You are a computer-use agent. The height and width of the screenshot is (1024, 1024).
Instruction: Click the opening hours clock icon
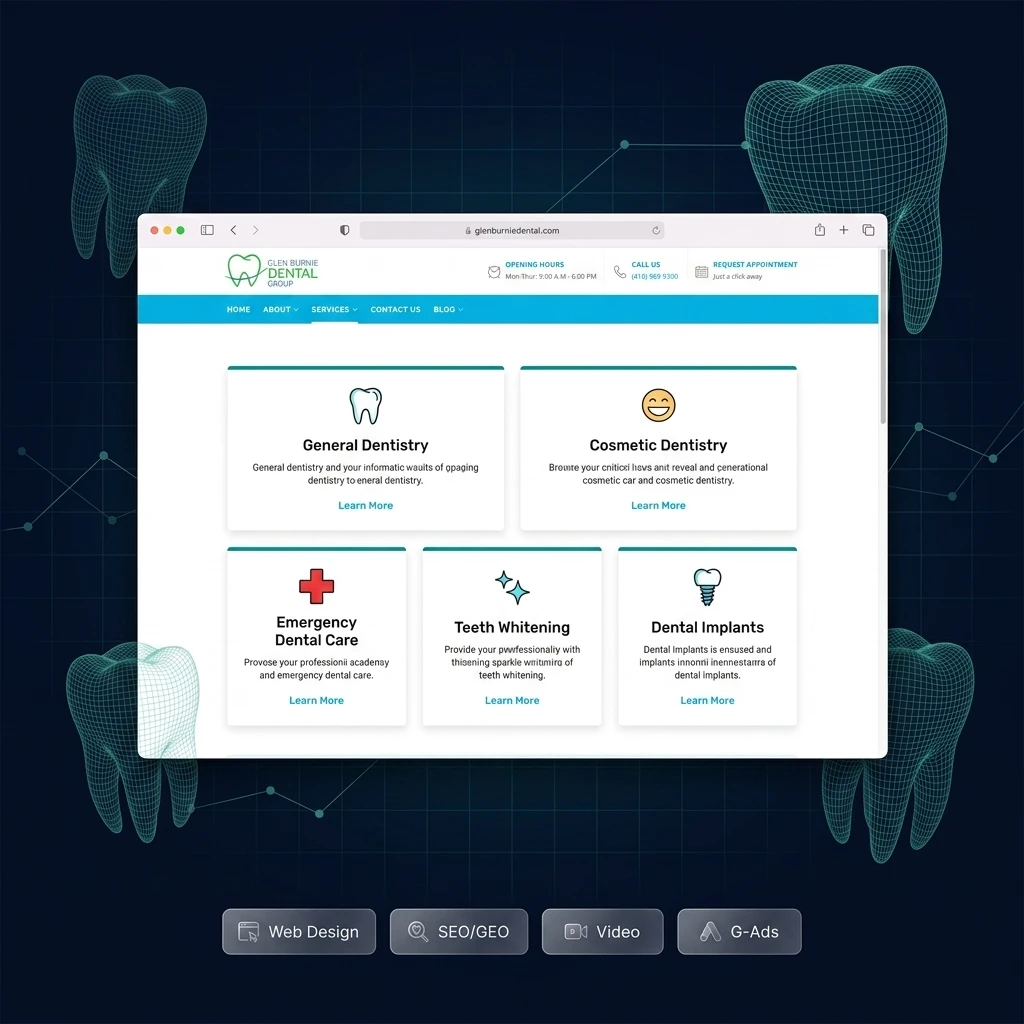click(x=494, y=272)
